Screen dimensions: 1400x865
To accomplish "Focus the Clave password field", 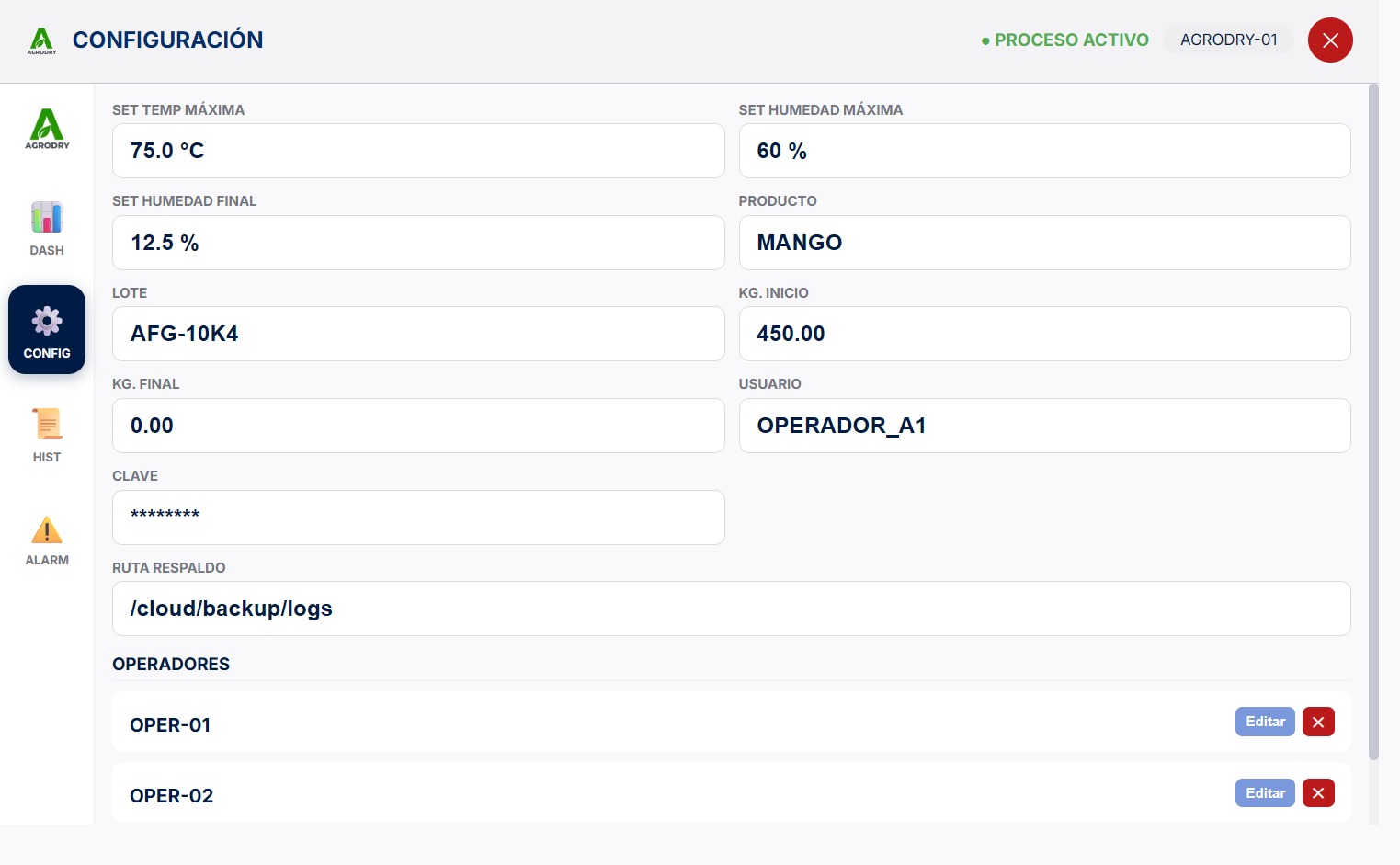I will tap(418, 518).
